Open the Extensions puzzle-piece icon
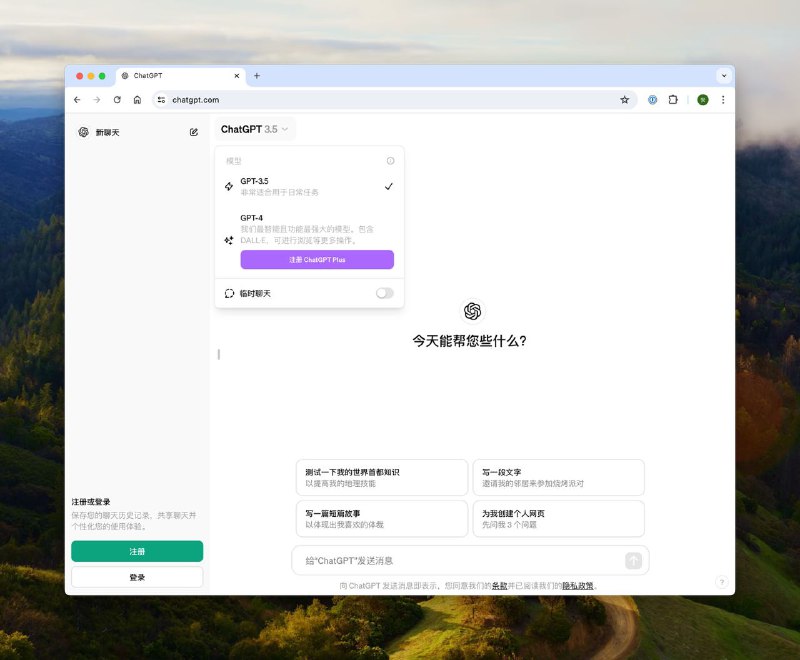 (x=673, y=100)
